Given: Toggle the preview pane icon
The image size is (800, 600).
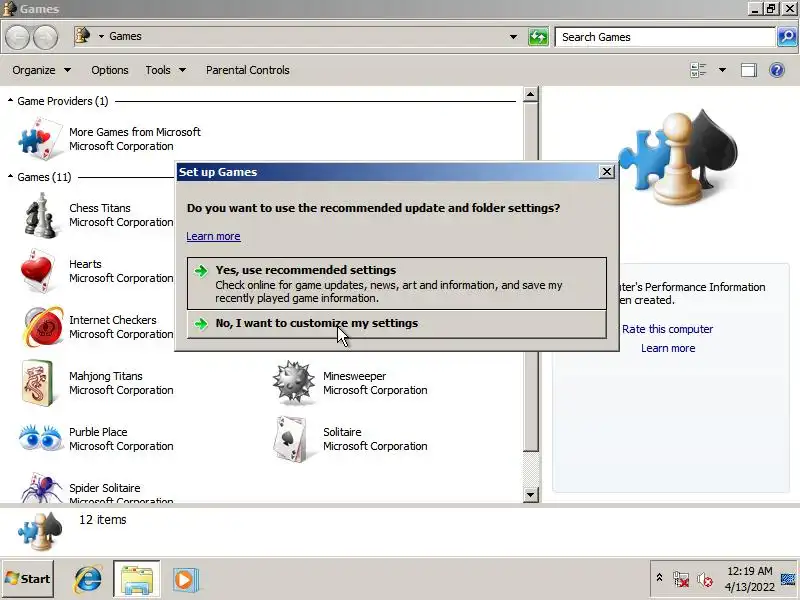Looking at the screenshot, I should (x=748, y=70).
